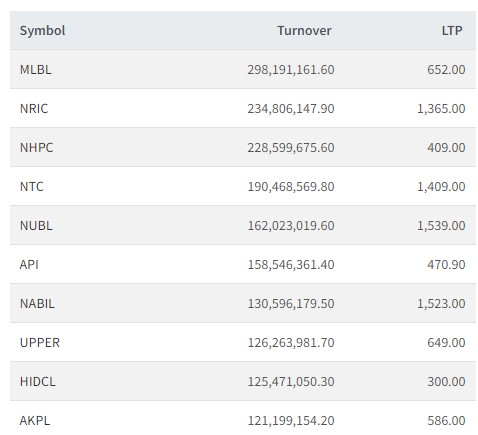Select the NUBL symbol
Image resolution: width=478 pixels, height=435 pixels.
36,226
